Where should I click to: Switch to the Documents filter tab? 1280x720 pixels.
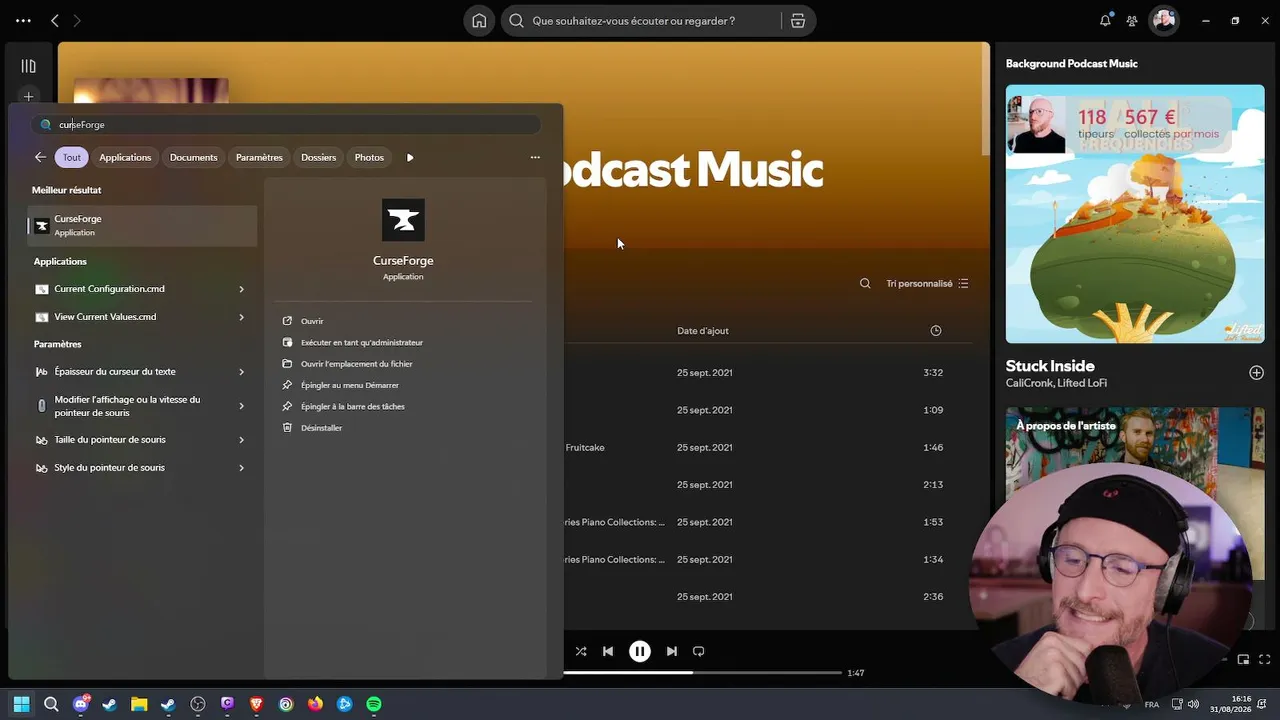(194, 157)
